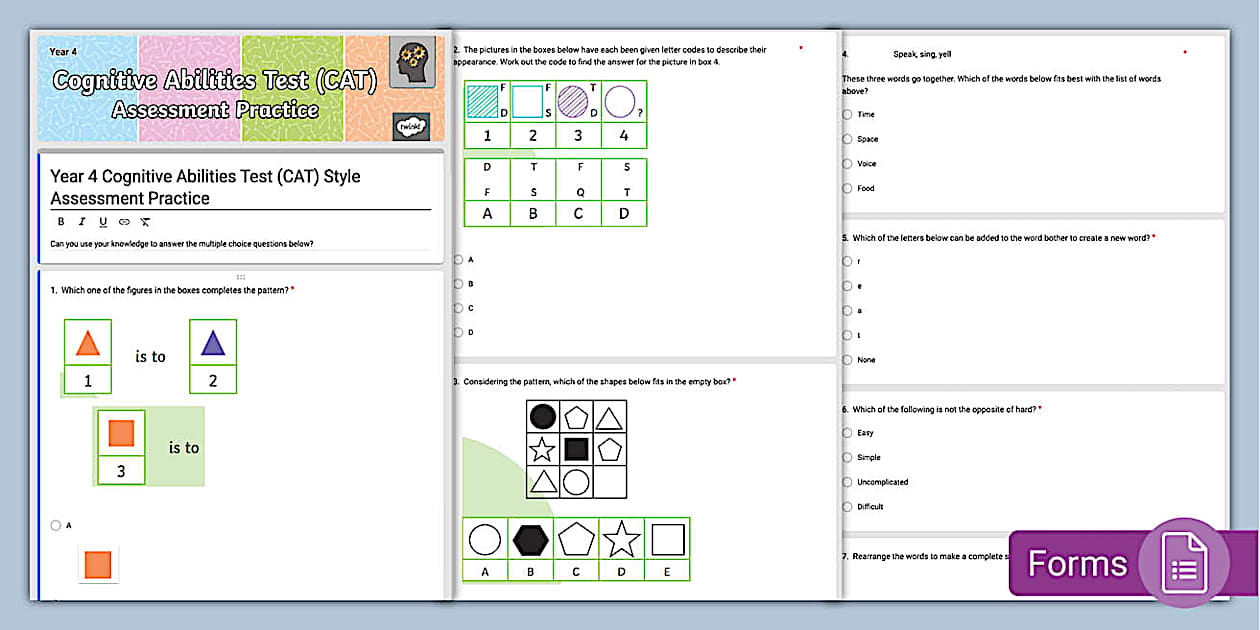The width and height of the screenshot is (1260, 630).
Task: Select the letter "e" option in question 5
Action: [x=847, y=285]
